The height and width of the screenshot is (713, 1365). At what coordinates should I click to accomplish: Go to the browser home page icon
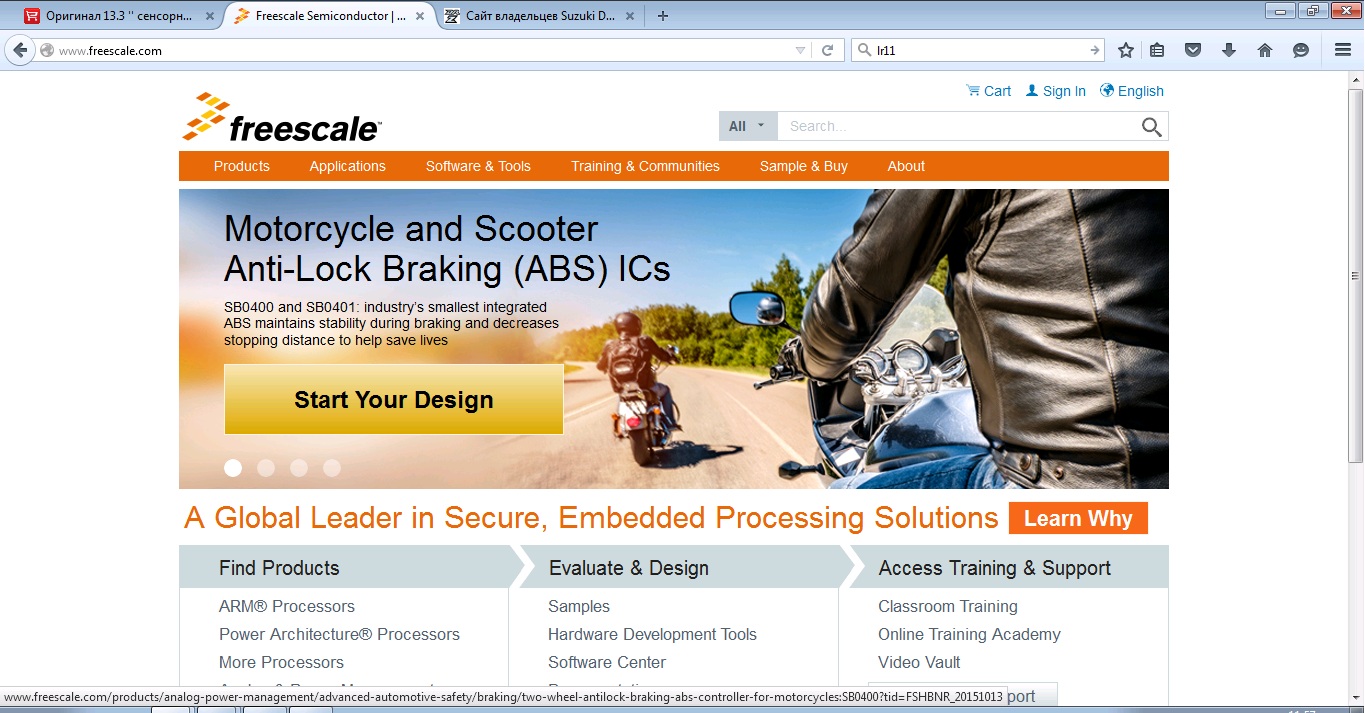coord(1265,50)
